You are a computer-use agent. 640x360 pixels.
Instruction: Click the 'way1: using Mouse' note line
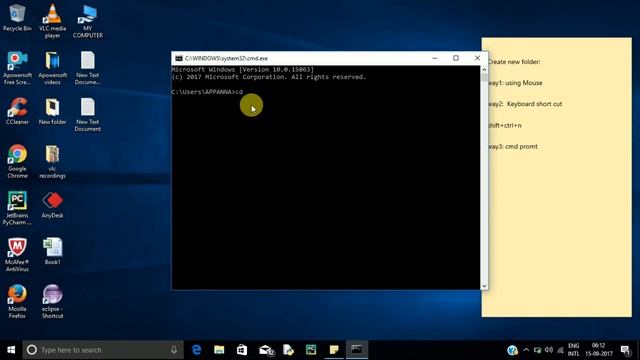[515, 83]
